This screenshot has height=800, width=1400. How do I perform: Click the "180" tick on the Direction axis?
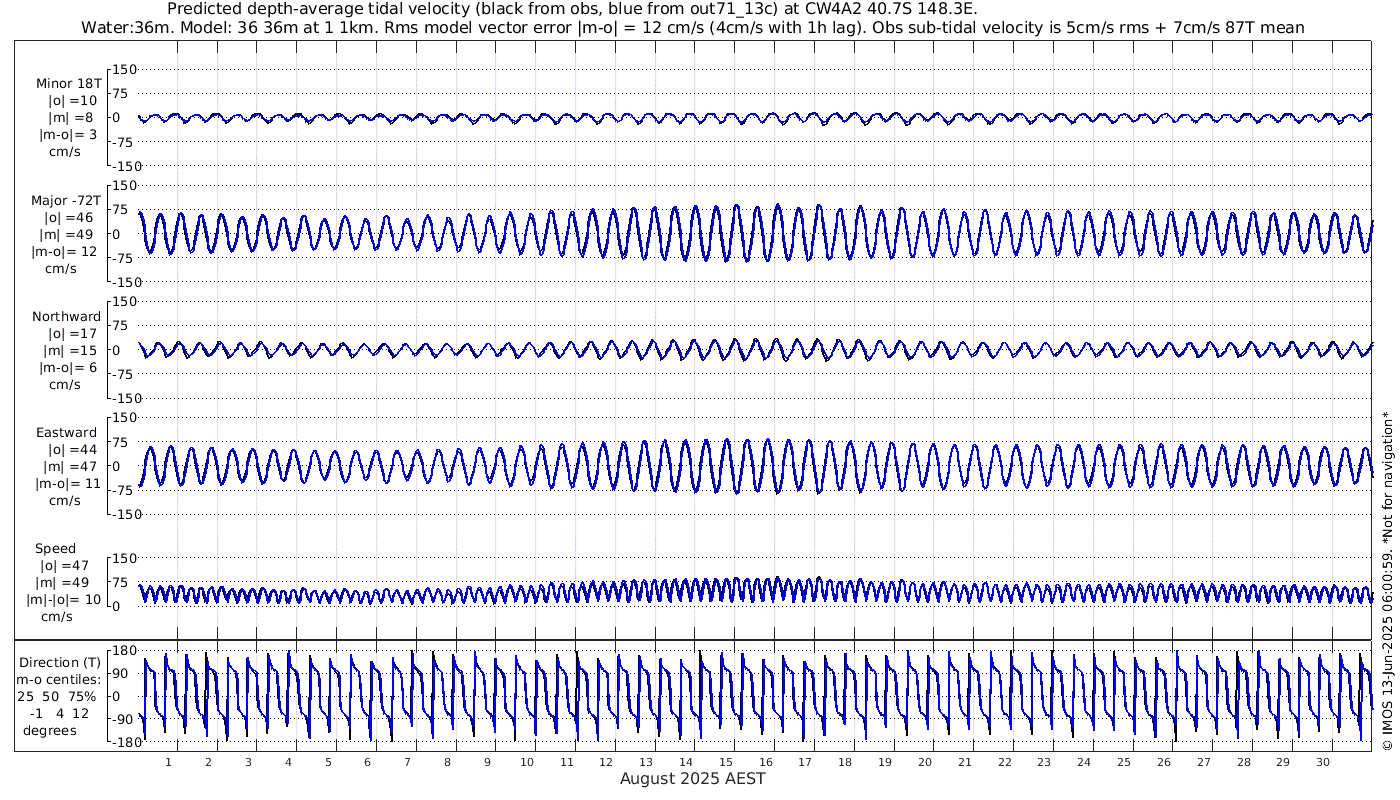pyautogui.click(x=123, y=652)
